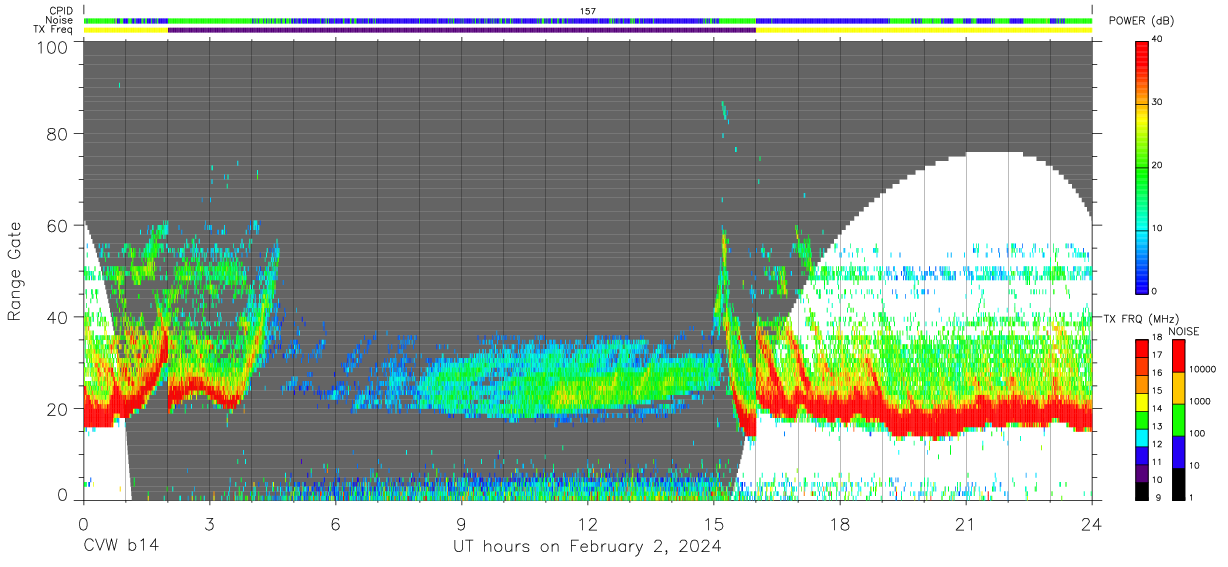The image size is (1228, 567).
Task: Click the UT hours on February 2, 2024 title
Action: click(x=588, y=547)
